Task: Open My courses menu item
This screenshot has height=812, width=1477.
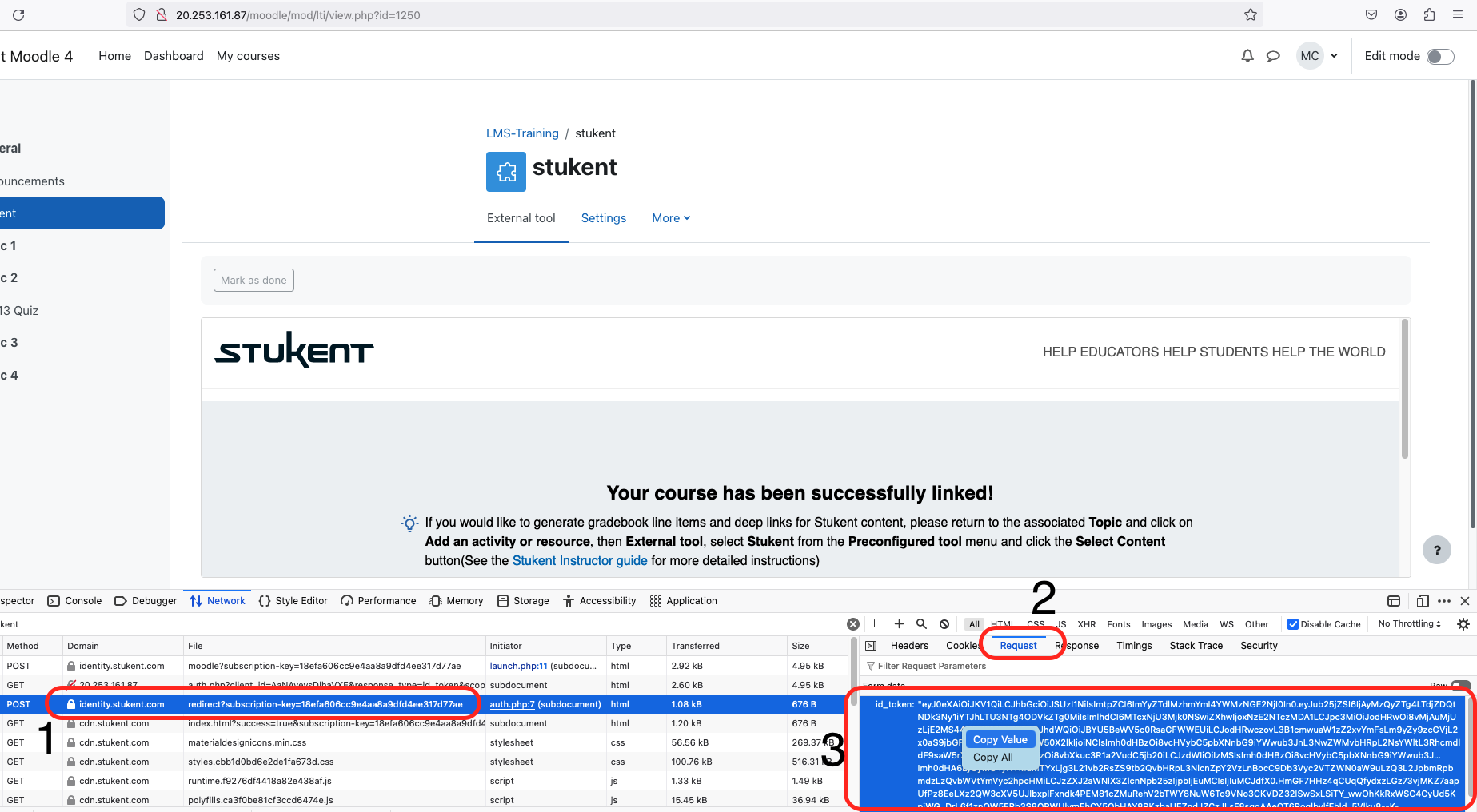Action: [248, 56]
